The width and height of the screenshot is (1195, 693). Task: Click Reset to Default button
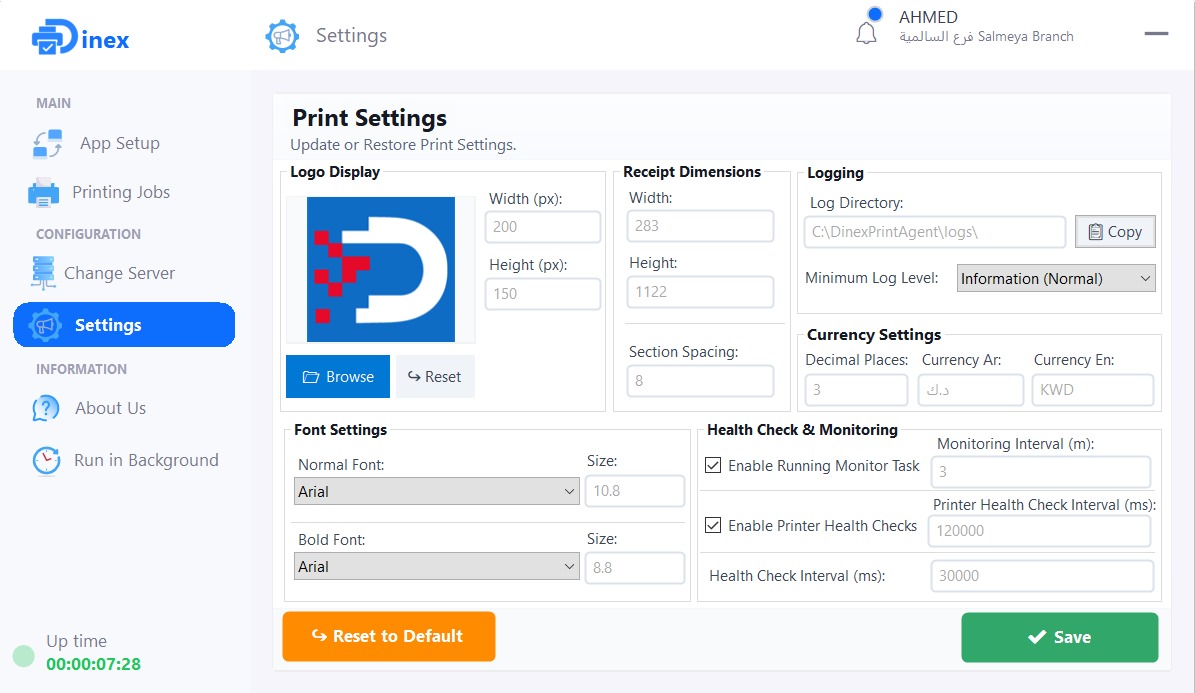[x=389, y=637]
